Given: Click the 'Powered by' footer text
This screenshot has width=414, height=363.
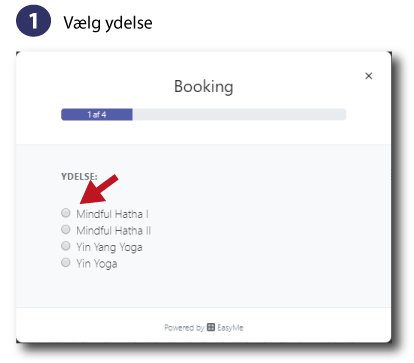Looking at the screenshot, I should [184, 328].
